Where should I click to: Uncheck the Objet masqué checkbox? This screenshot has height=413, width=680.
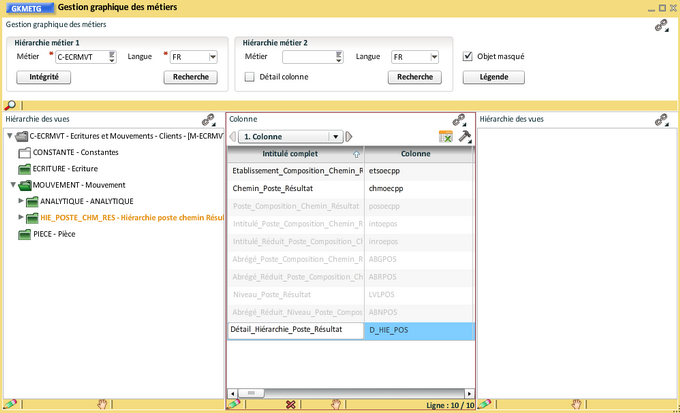[468, 57]
